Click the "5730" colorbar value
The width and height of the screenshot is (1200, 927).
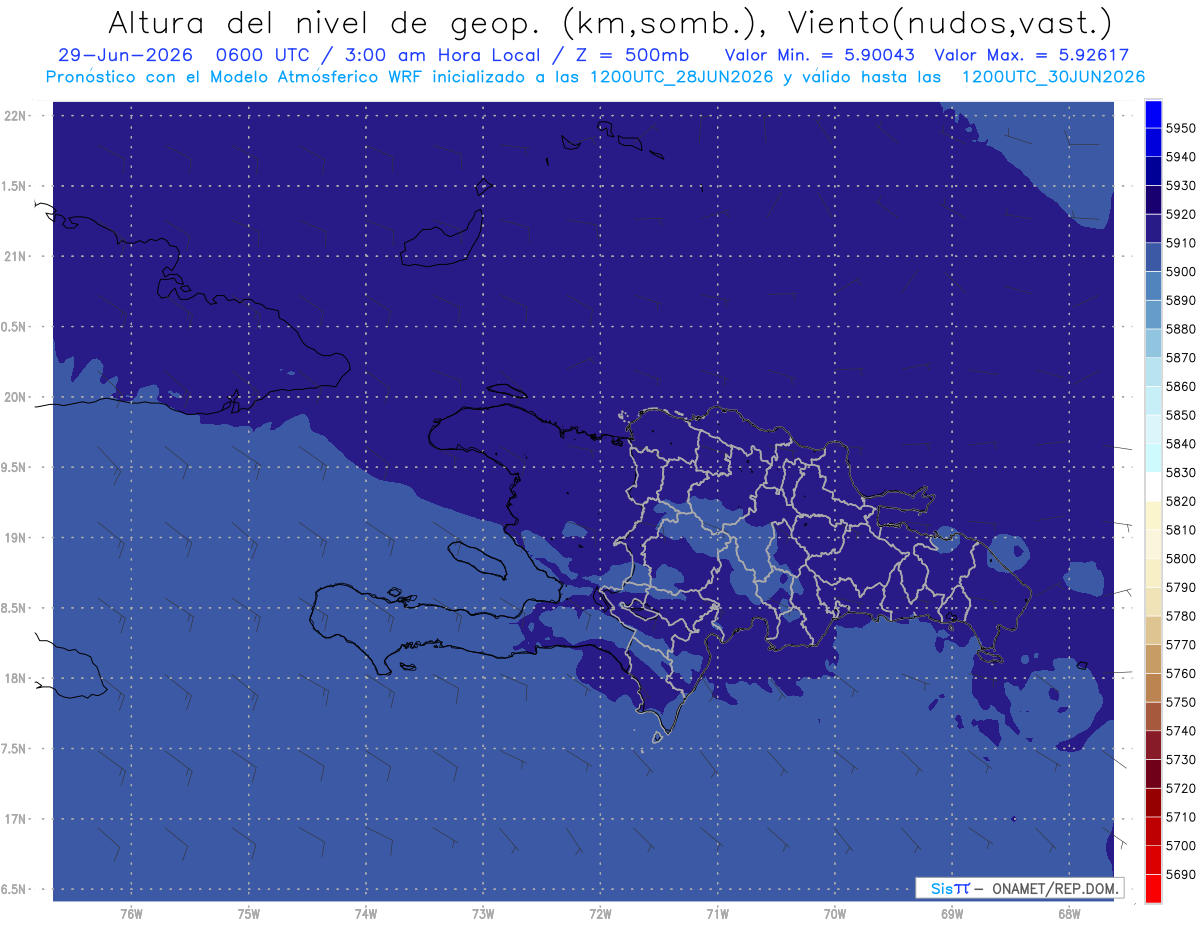[1180, 759]
